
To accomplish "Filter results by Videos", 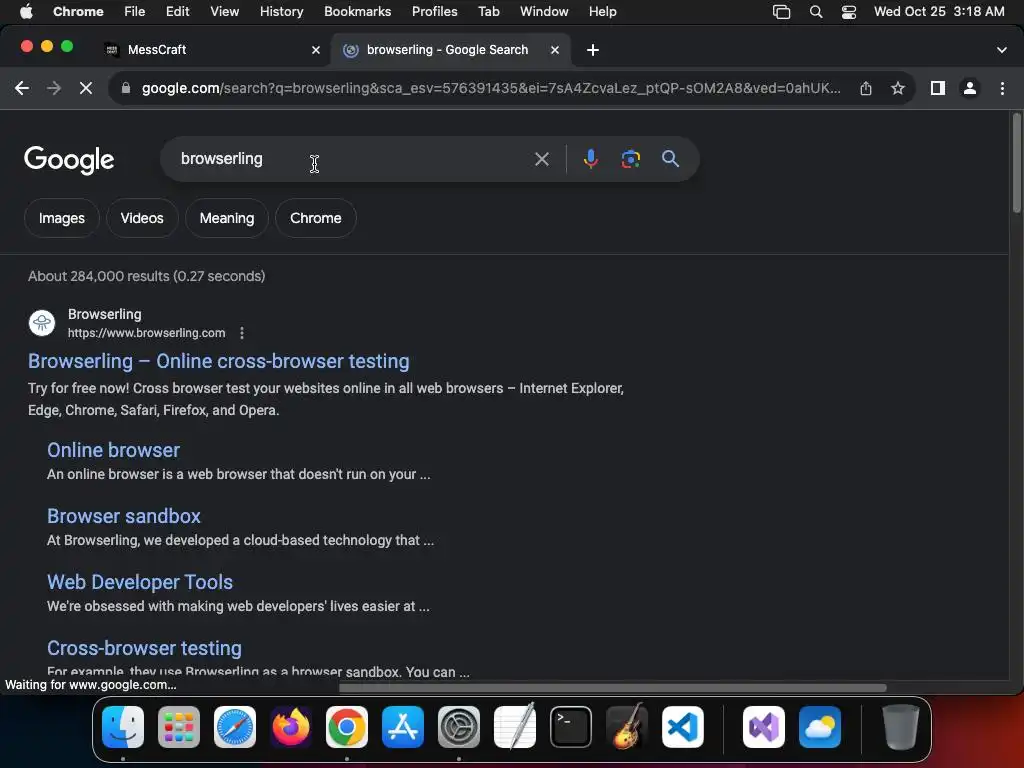I will click(142, 218).
